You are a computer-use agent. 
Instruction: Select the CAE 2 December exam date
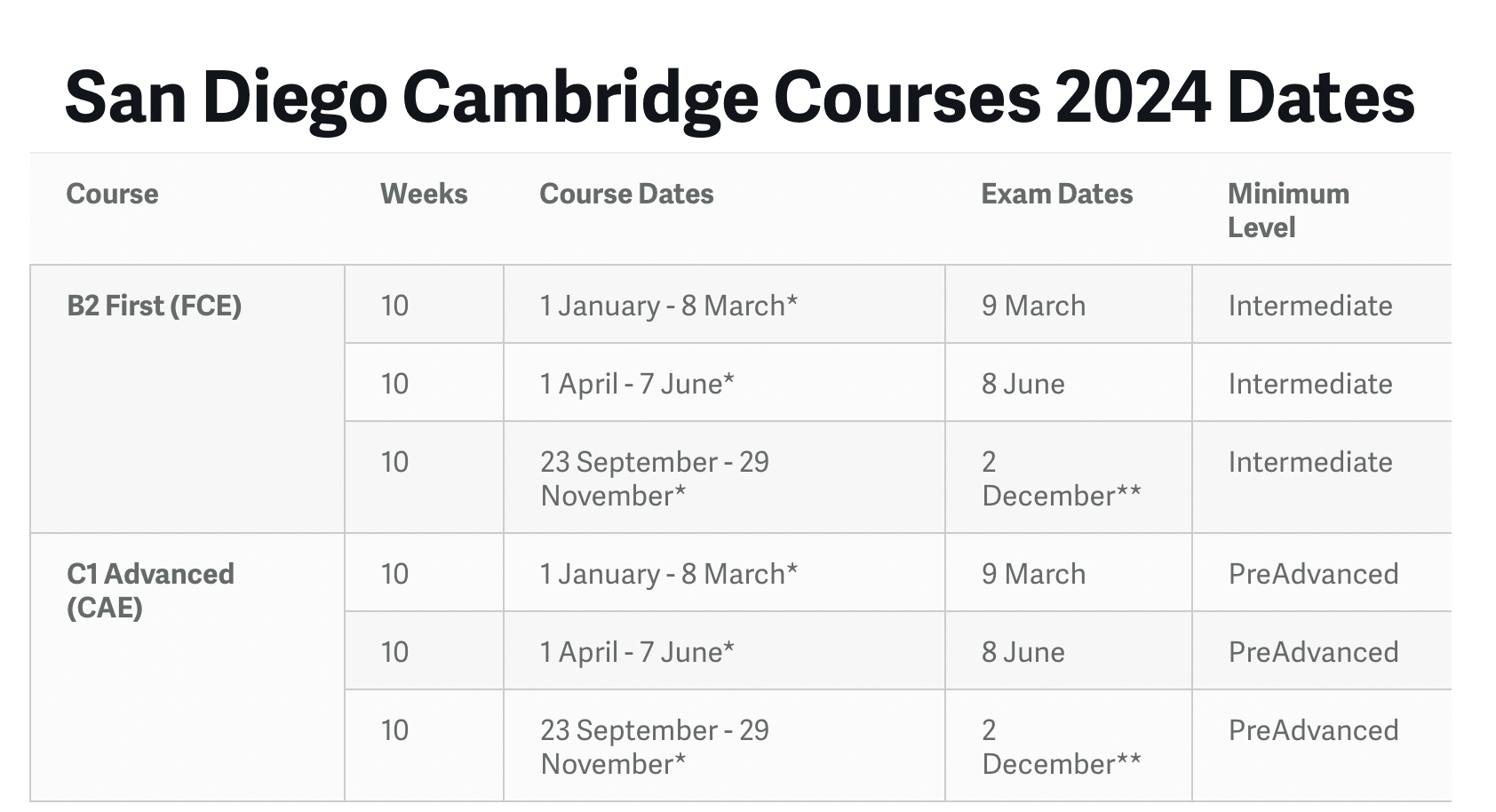click(1061, 747)
